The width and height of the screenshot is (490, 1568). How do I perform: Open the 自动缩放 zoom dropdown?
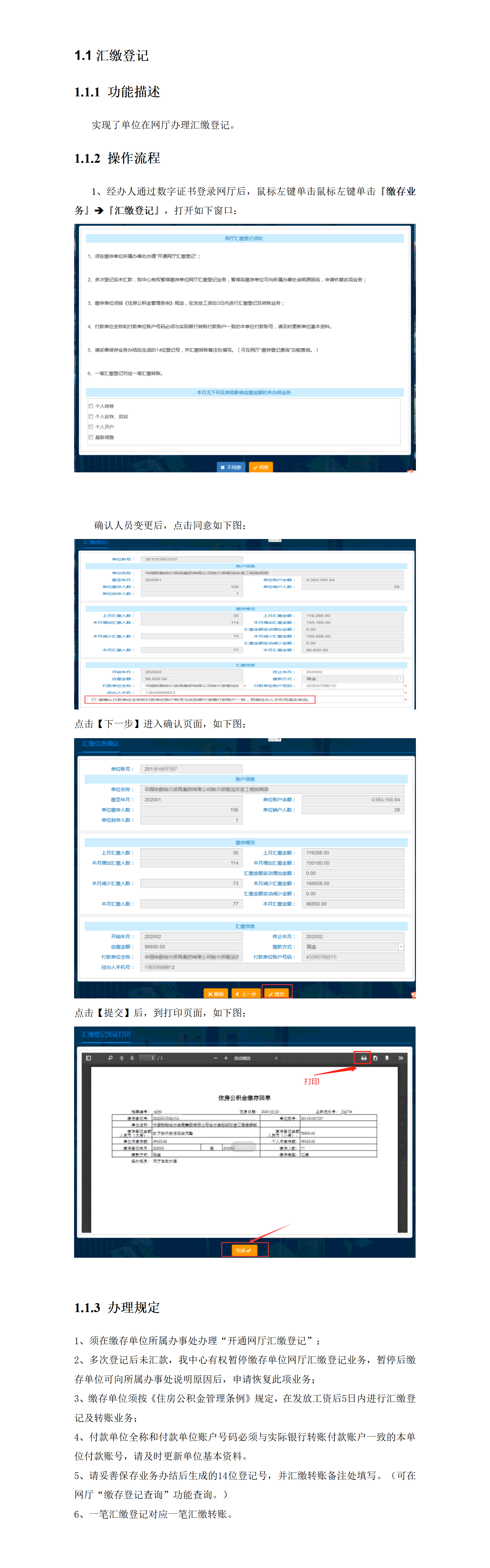(x=256, y=1058)
